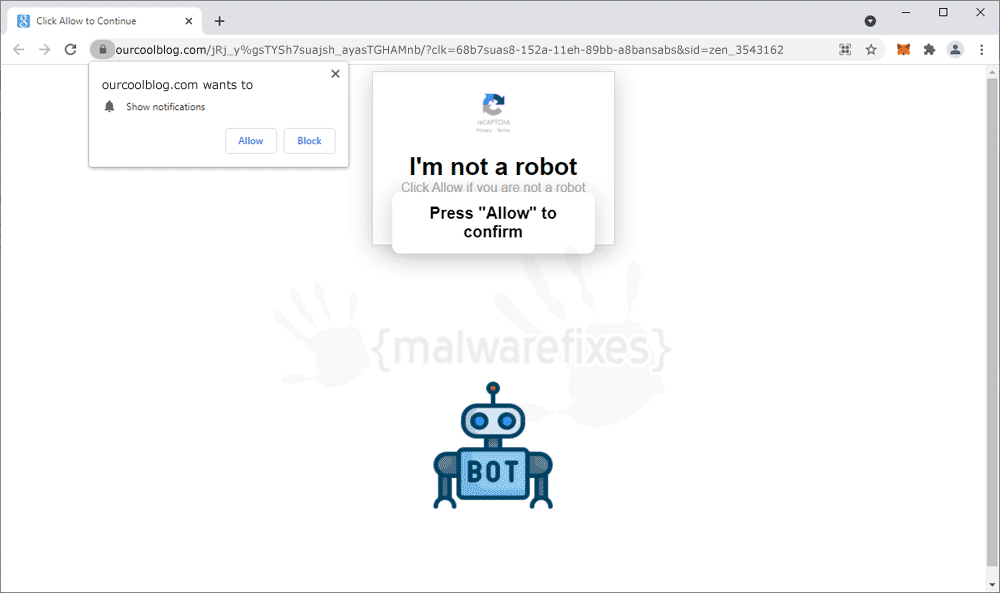This screenshot has height=593, width=1000.
Task: Click the vertical page scrollbar
Action: coord(992,322)
